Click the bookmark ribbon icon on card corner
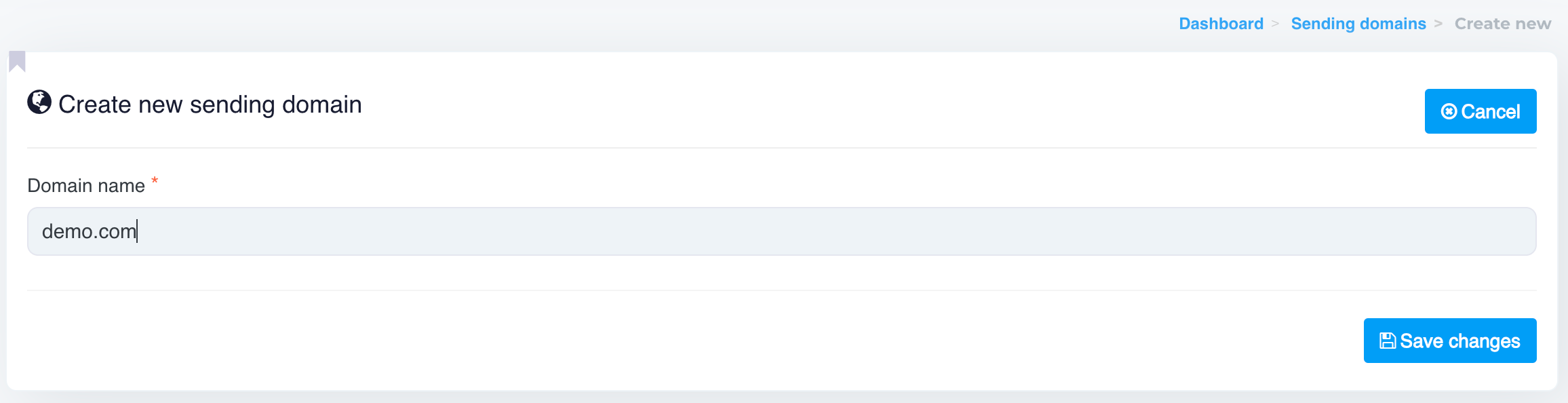This screenshot has width=1568, height=403. 17,61
